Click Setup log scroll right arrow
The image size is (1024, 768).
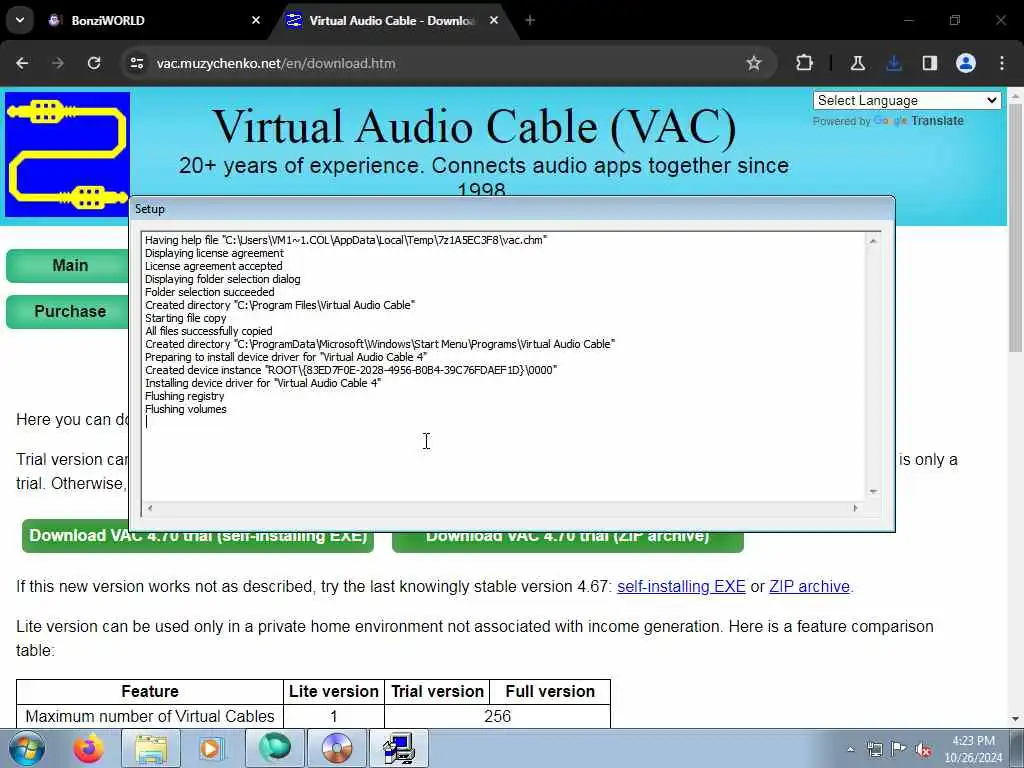[856, 508]
